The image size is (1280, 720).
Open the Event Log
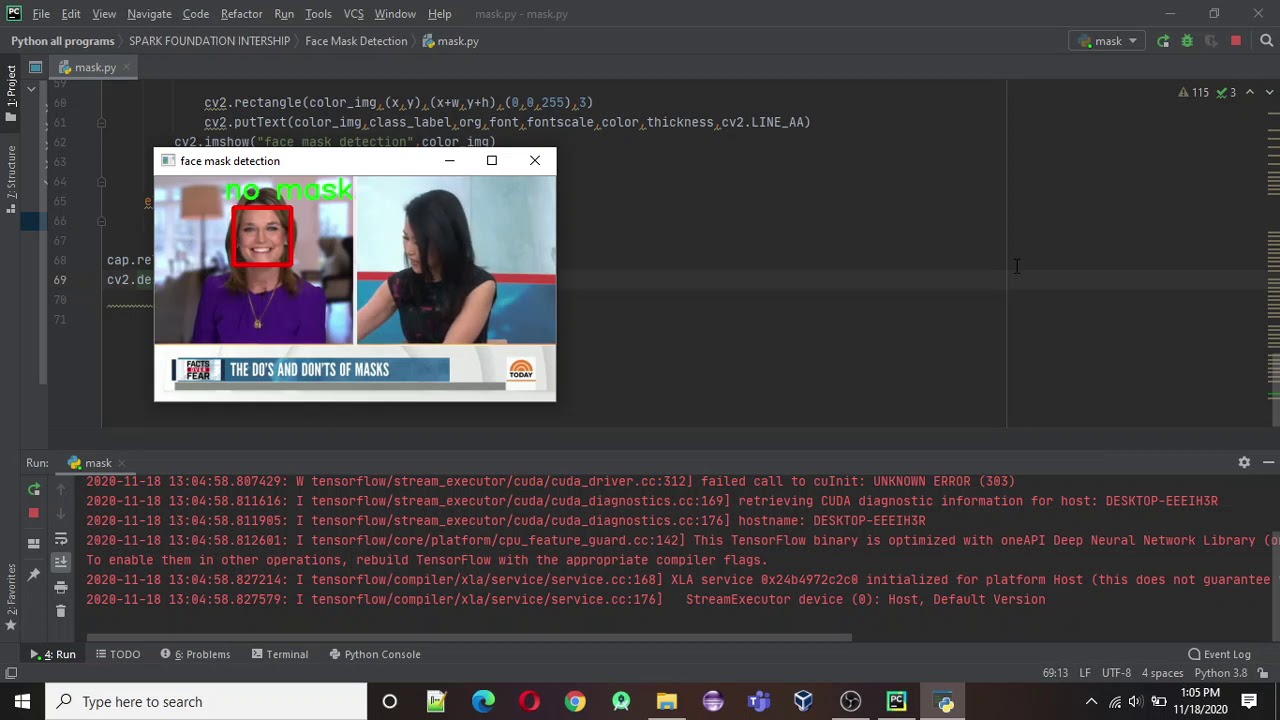tap(1219, 654)
